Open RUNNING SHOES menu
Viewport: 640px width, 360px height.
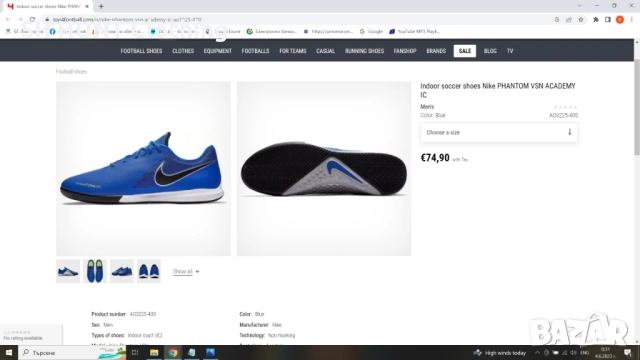pyautogui.click(x=364, y=51)
